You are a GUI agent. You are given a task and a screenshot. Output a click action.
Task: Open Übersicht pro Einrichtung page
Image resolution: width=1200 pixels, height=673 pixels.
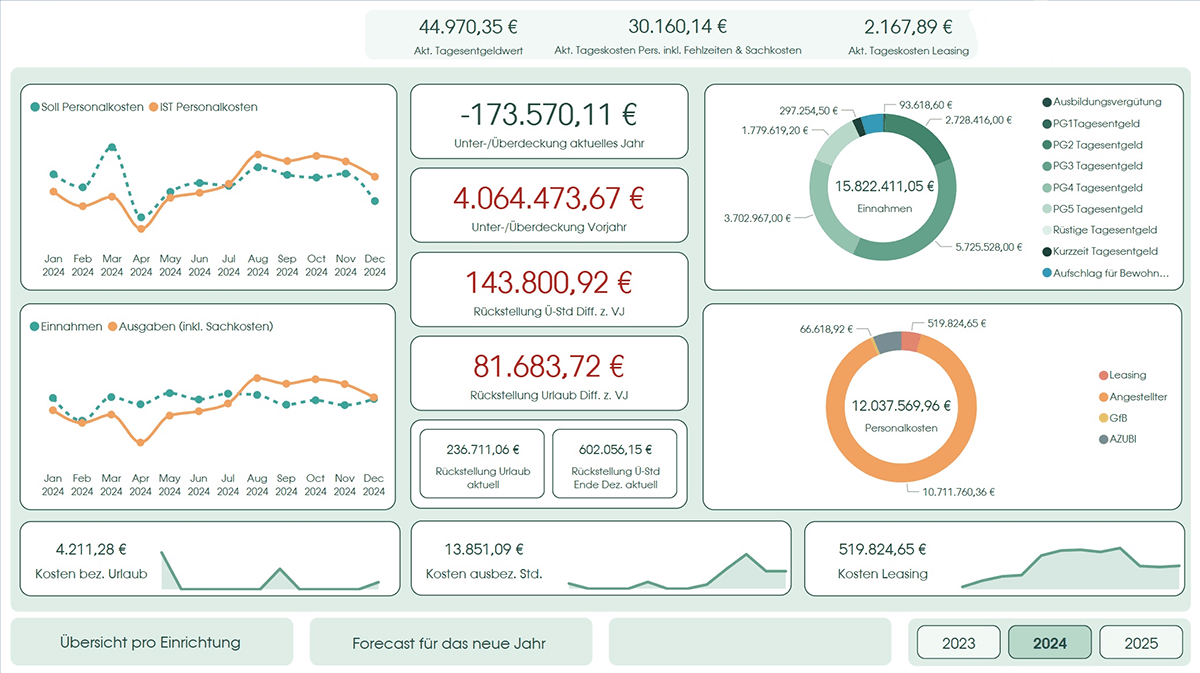[x=151, y=642]
